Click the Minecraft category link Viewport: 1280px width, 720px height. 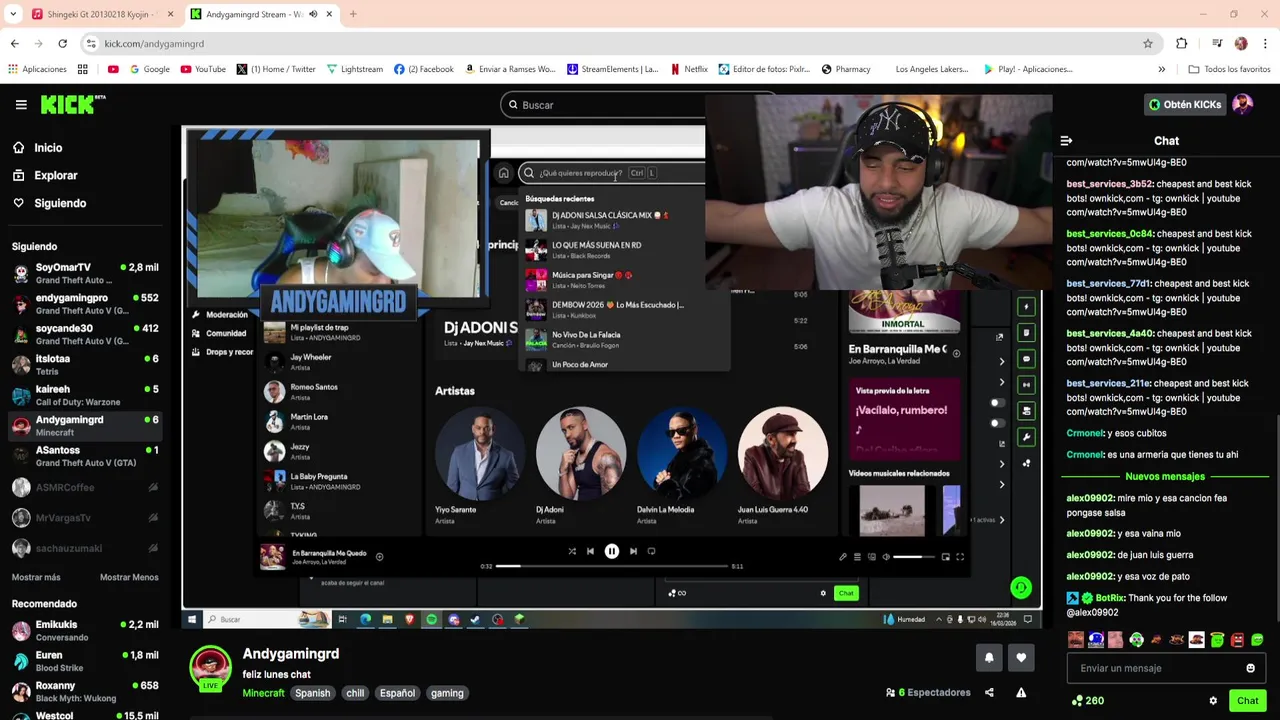click(x=263, y=693)
